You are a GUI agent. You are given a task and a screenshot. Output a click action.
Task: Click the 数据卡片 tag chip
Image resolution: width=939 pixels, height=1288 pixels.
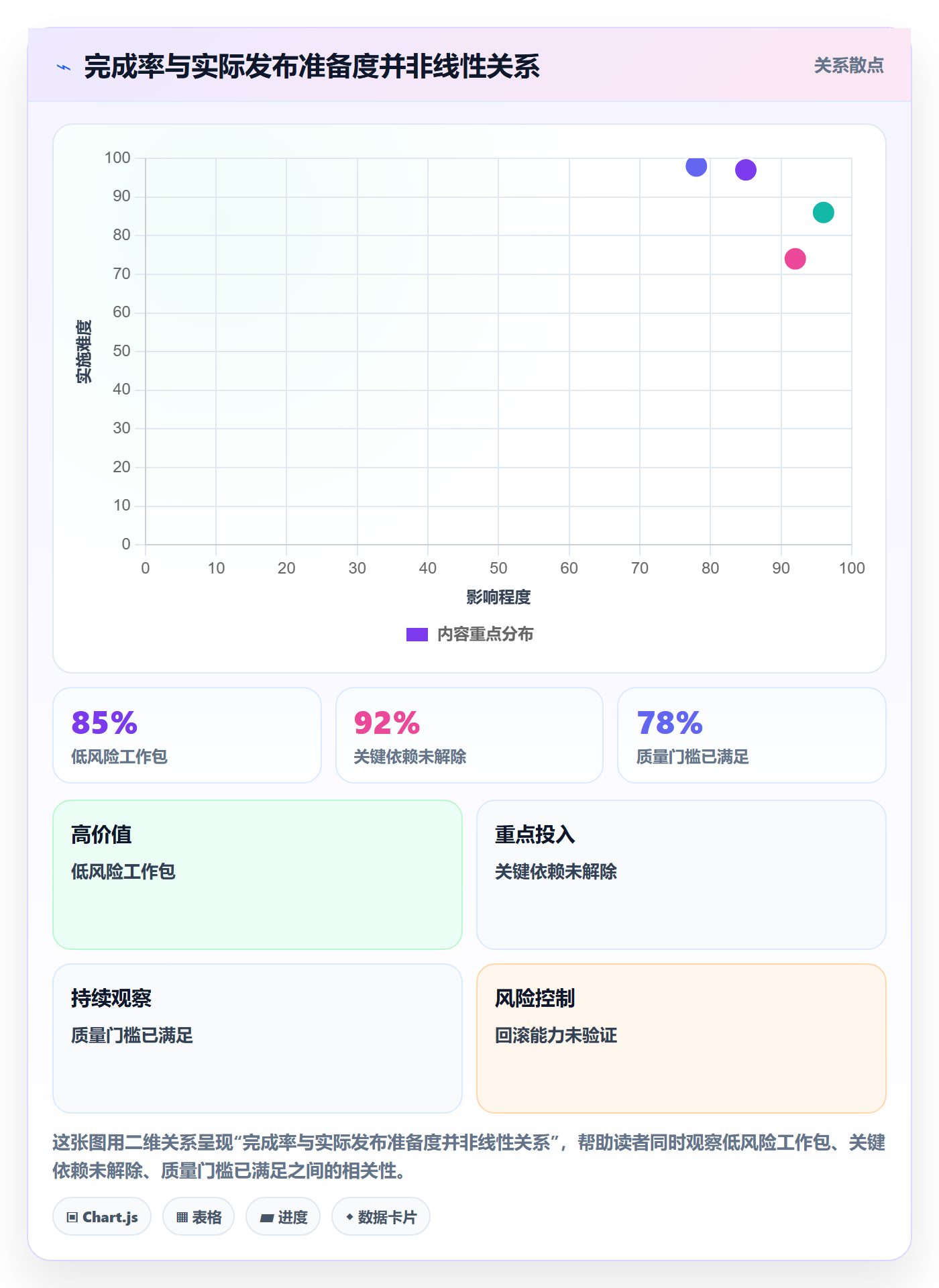point(381,1217)
